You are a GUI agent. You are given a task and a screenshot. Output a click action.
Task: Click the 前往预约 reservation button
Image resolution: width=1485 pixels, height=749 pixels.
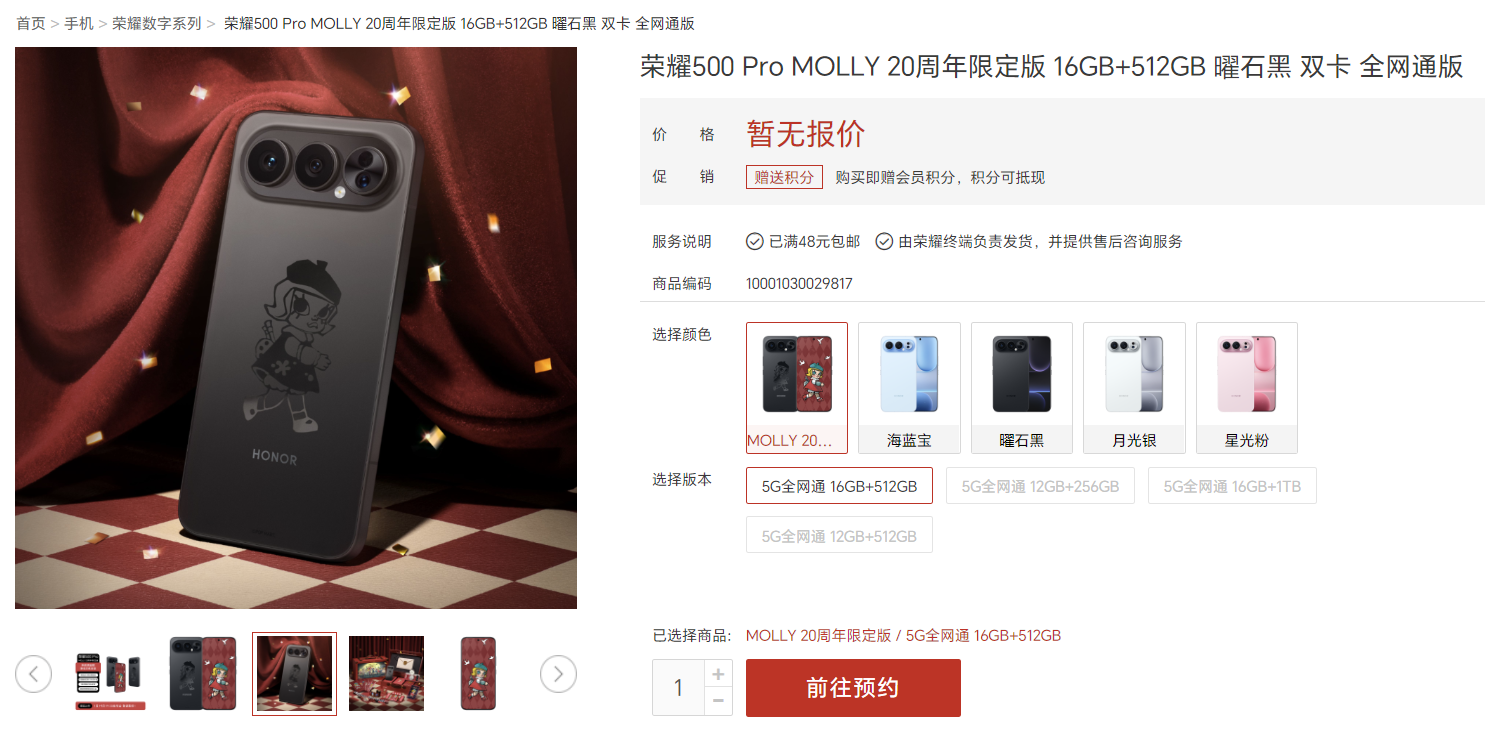pyautogui.click(x=853, y=688)
